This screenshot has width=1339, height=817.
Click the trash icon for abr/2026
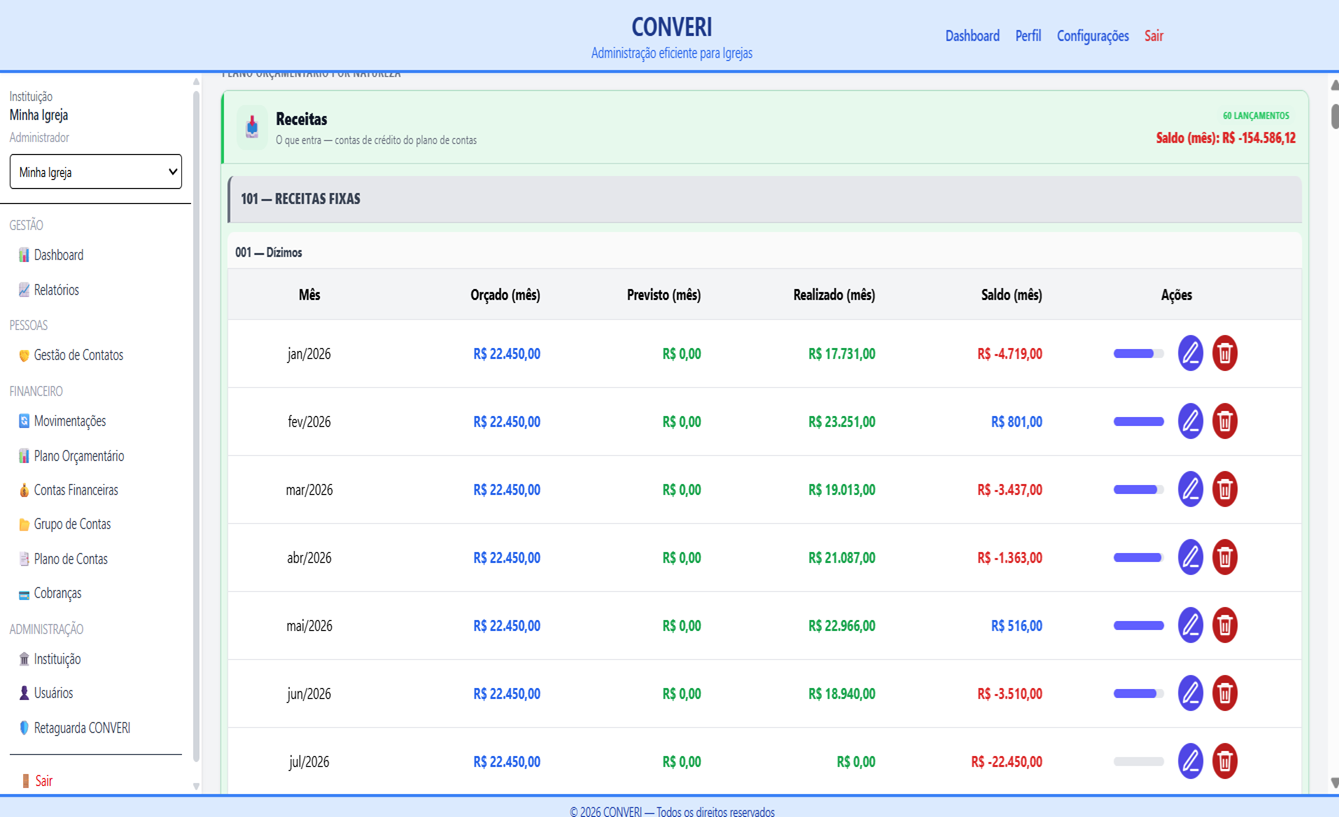[1224, 557]
